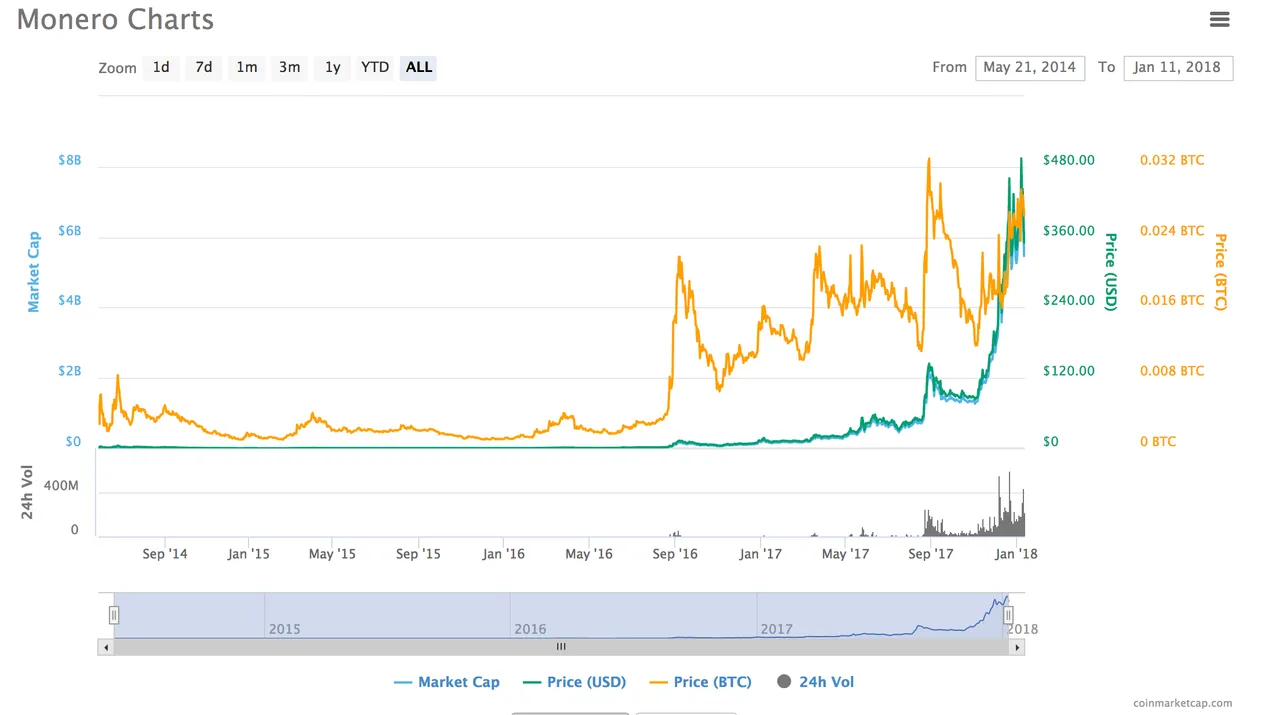Image resolution: width=1280 pixels, height=715 pixels.
Task: Set zoom to YTD
Action: point(375,67)
